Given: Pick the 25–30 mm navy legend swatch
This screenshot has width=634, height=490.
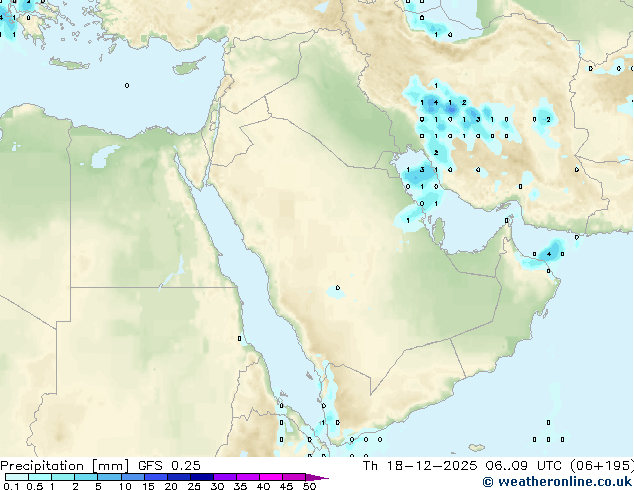Looking at the screenshot, I should point(201,477).
